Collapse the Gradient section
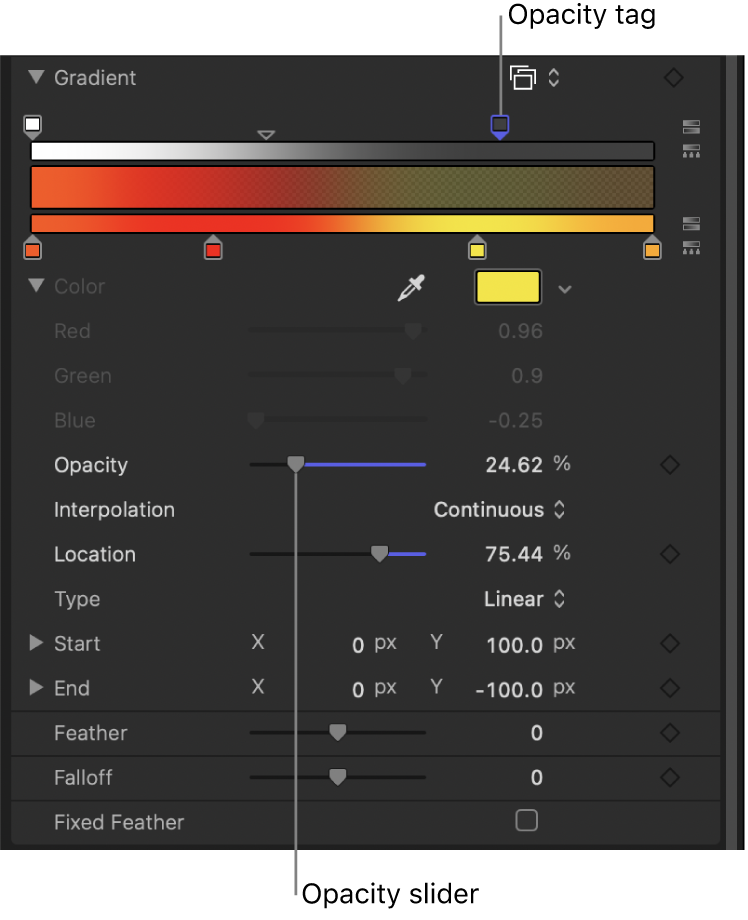This screenshot has height=920, width=748. (x=37, y=77)
